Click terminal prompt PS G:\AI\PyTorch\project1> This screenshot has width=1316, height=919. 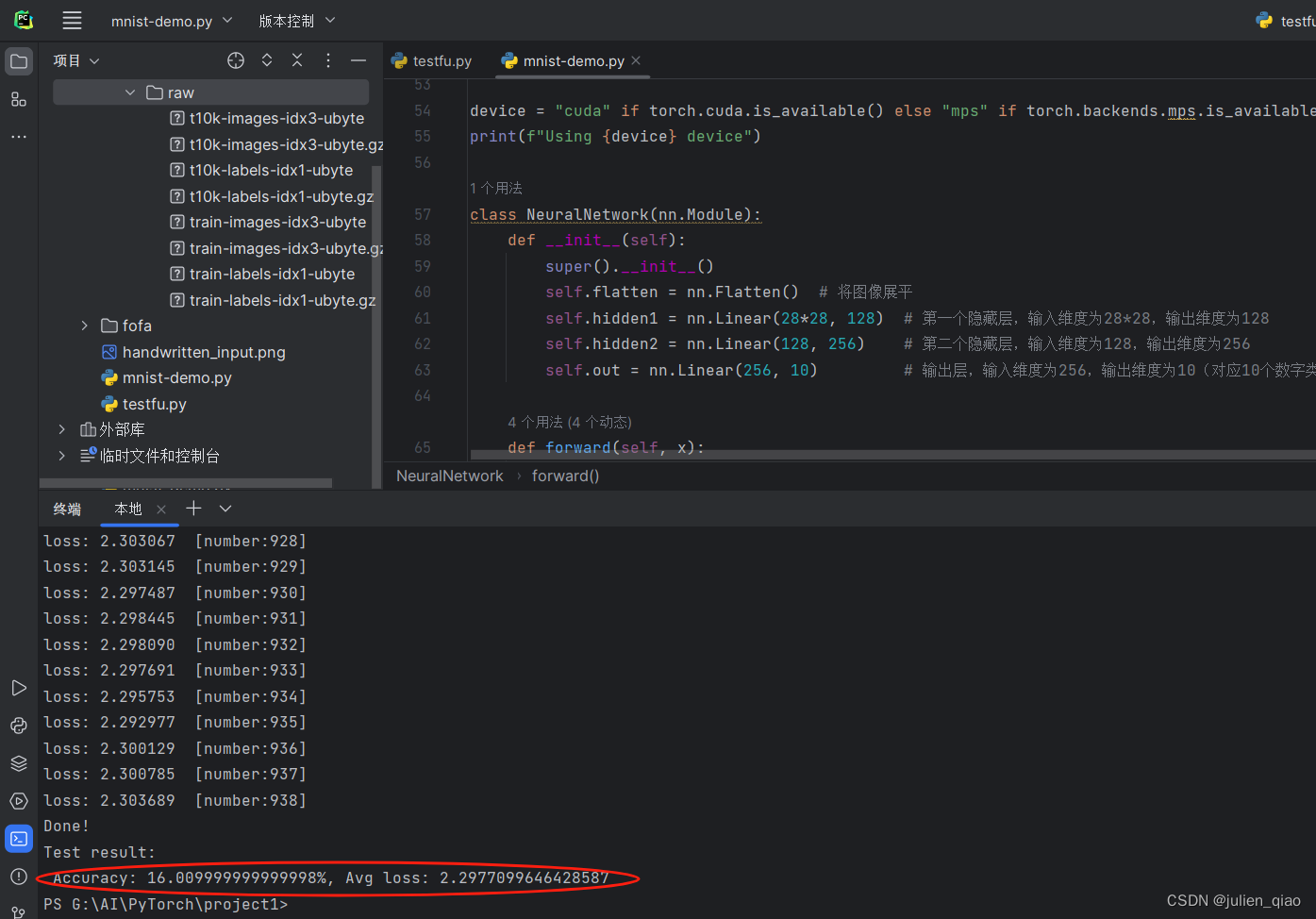pos(166,904)
